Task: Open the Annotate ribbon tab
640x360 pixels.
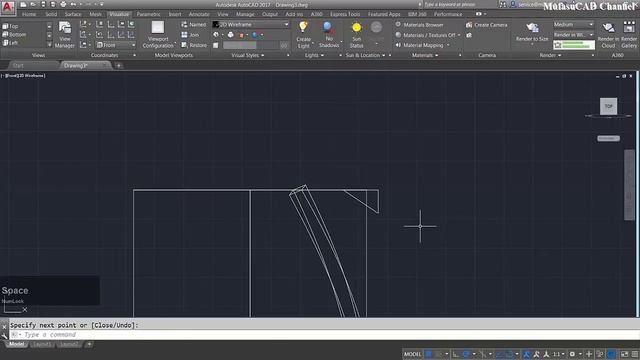Action: tap(199, 14)
